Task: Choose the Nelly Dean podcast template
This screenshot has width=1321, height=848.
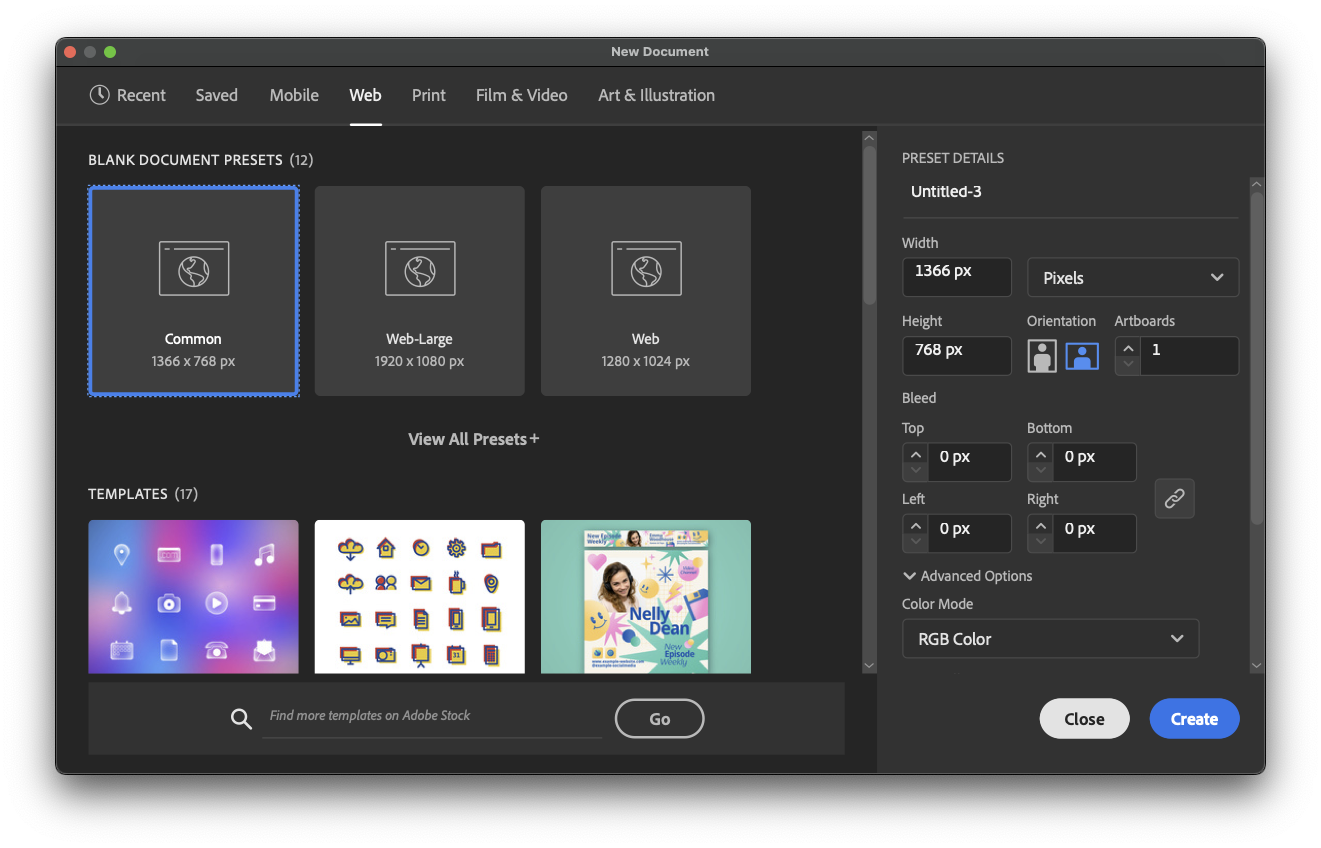Action: coord(646,596)
